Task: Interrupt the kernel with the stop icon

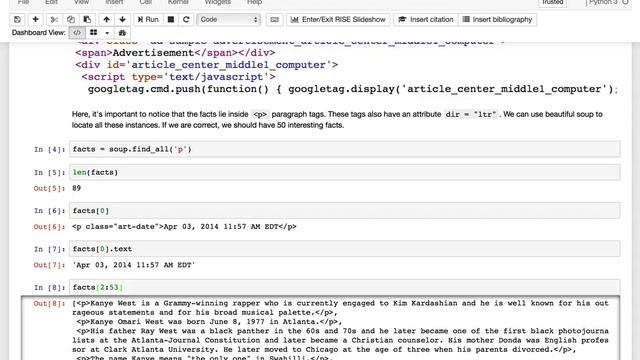Action: (171, 20)
